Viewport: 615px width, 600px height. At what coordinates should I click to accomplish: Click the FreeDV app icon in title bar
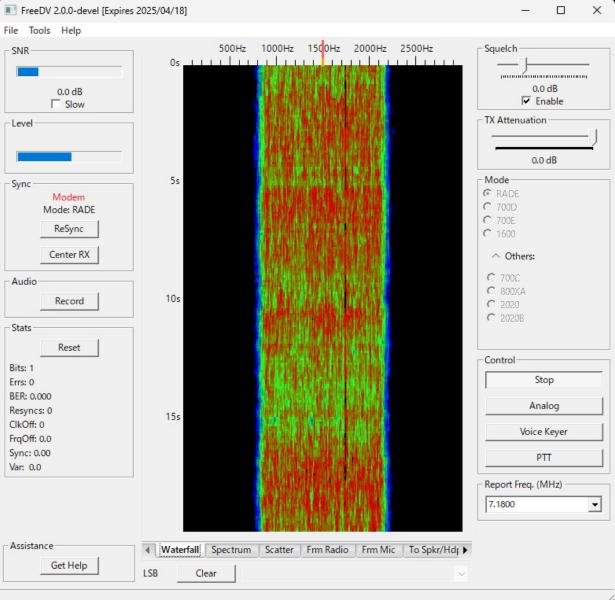point(10,10)
